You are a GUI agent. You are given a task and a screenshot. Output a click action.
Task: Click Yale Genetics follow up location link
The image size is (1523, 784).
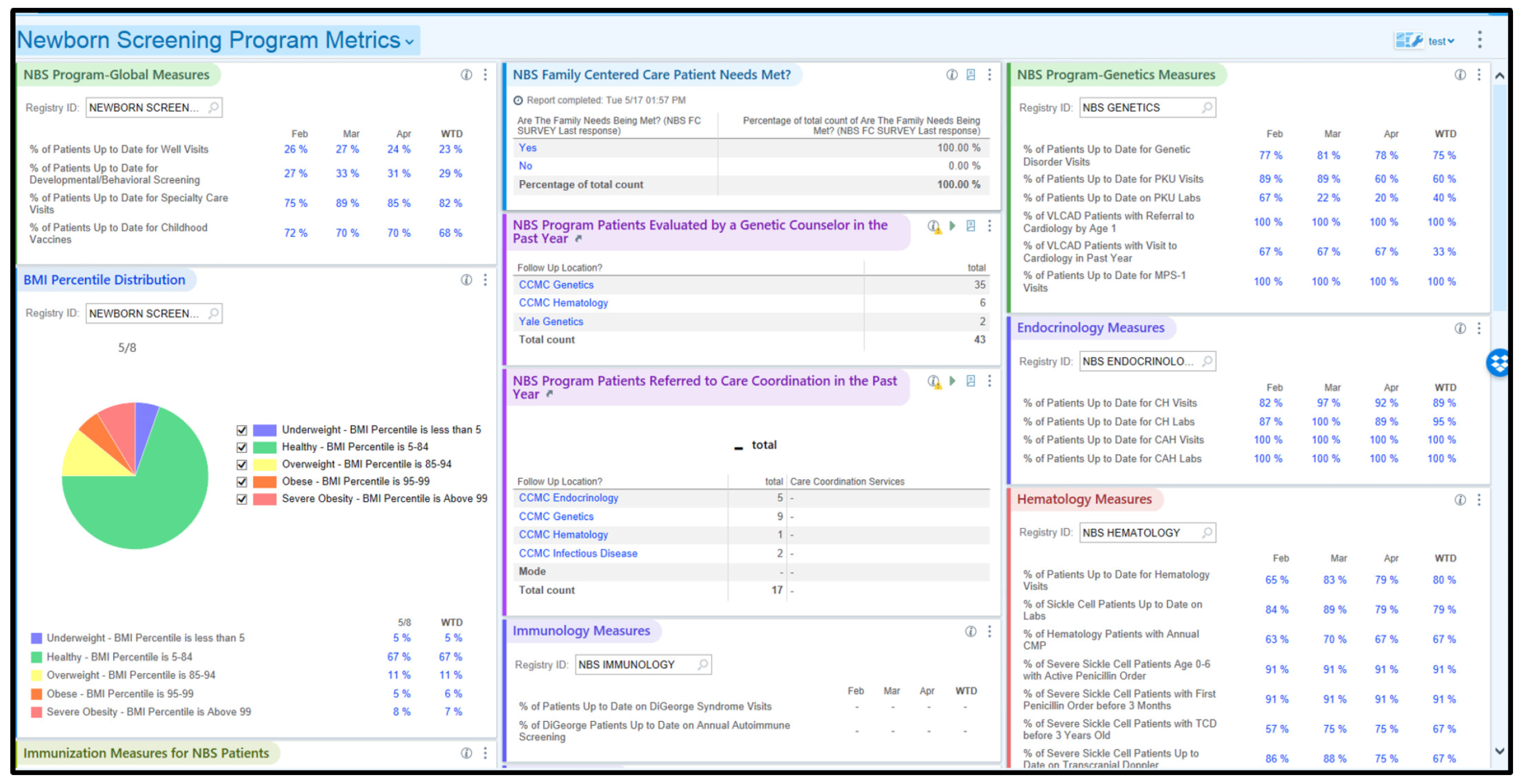click(x=550, y=322)
